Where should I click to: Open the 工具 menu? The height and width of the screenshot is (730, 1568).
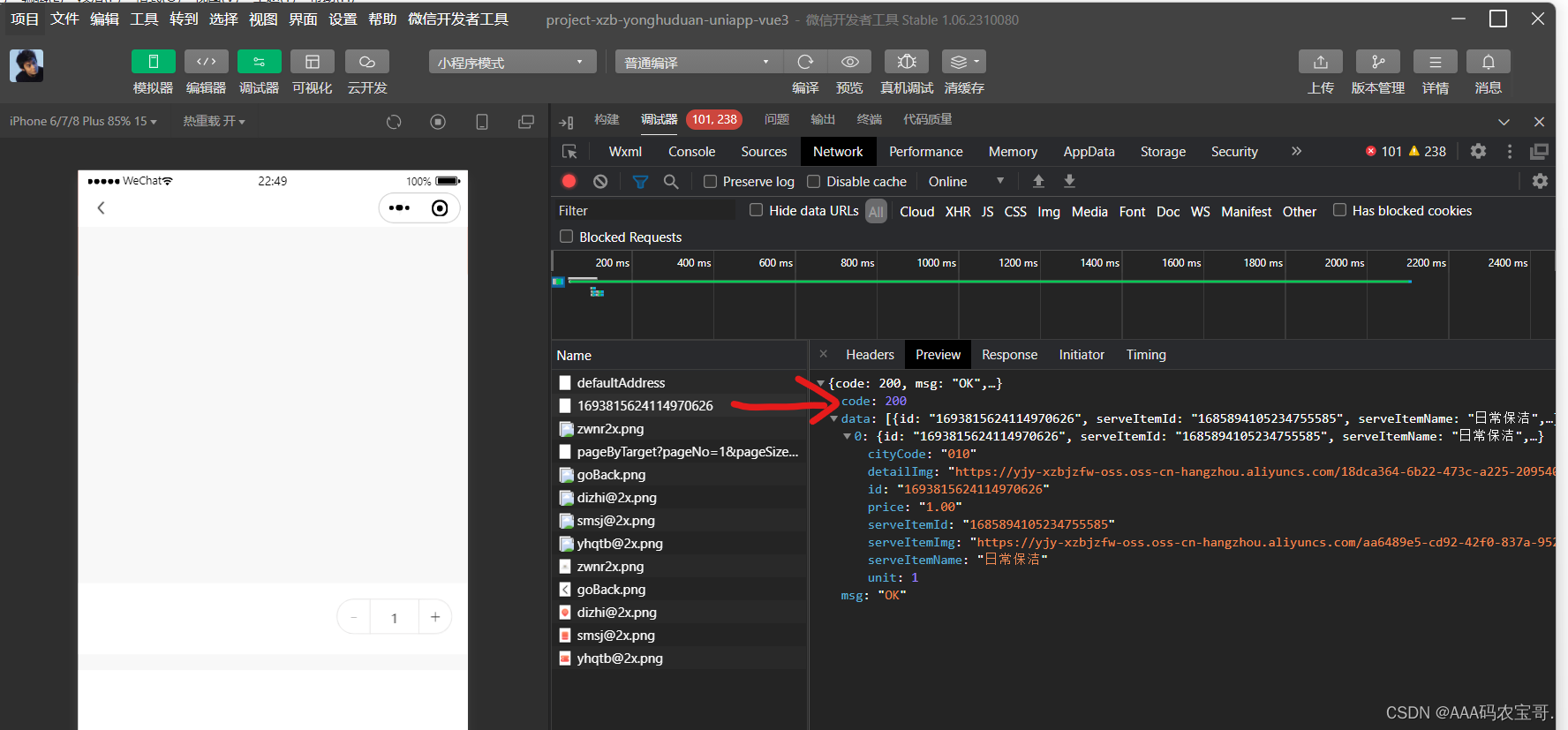(x=144, y=19)
